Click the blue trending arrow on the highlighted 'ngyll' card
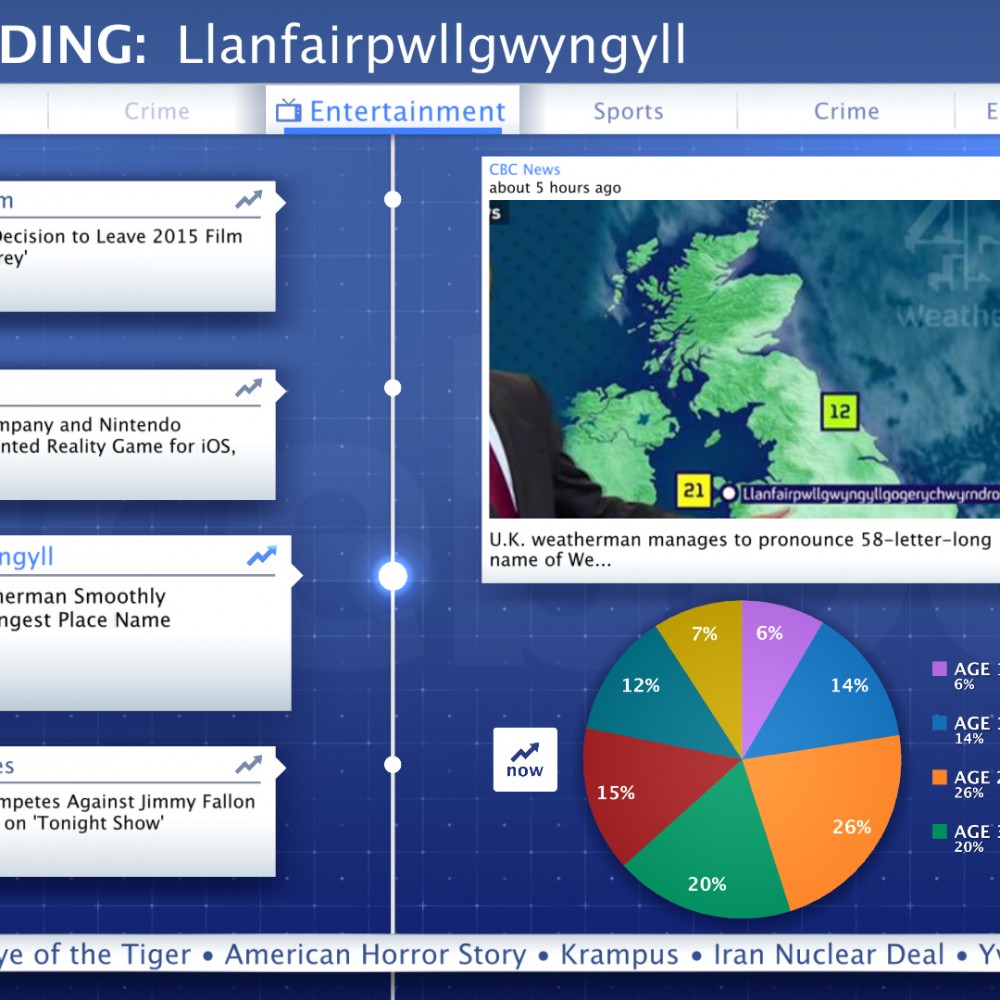 (x=261, y=555)
